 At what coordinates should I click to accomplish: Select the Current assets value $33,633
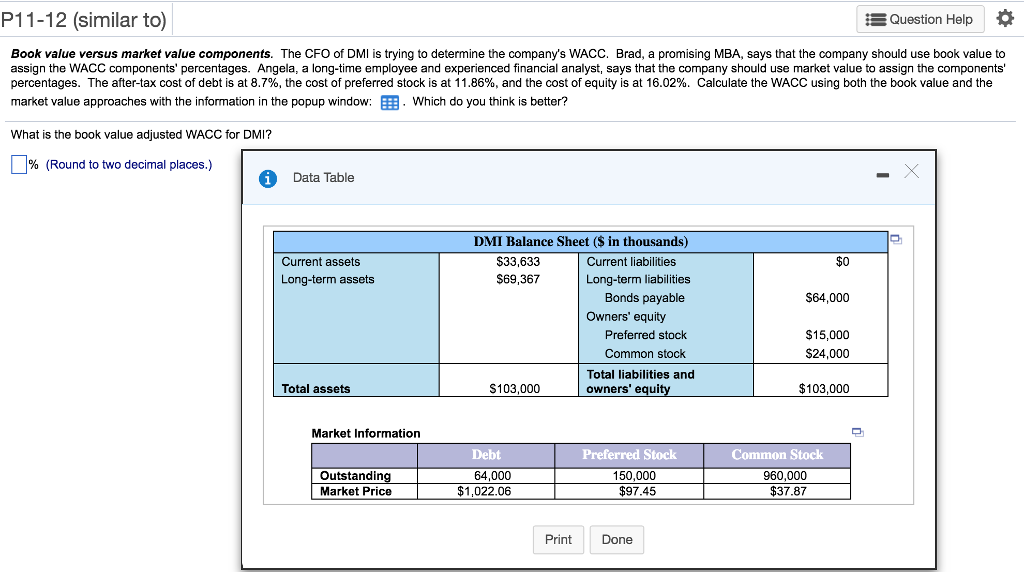[x=518, y=262]
